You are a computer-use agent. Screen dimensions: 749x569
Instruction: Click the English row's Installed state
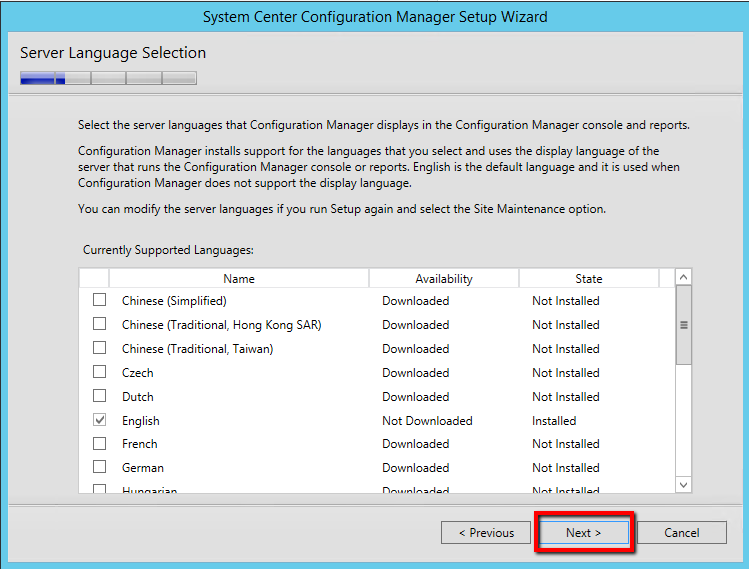(x=554, y=421)
